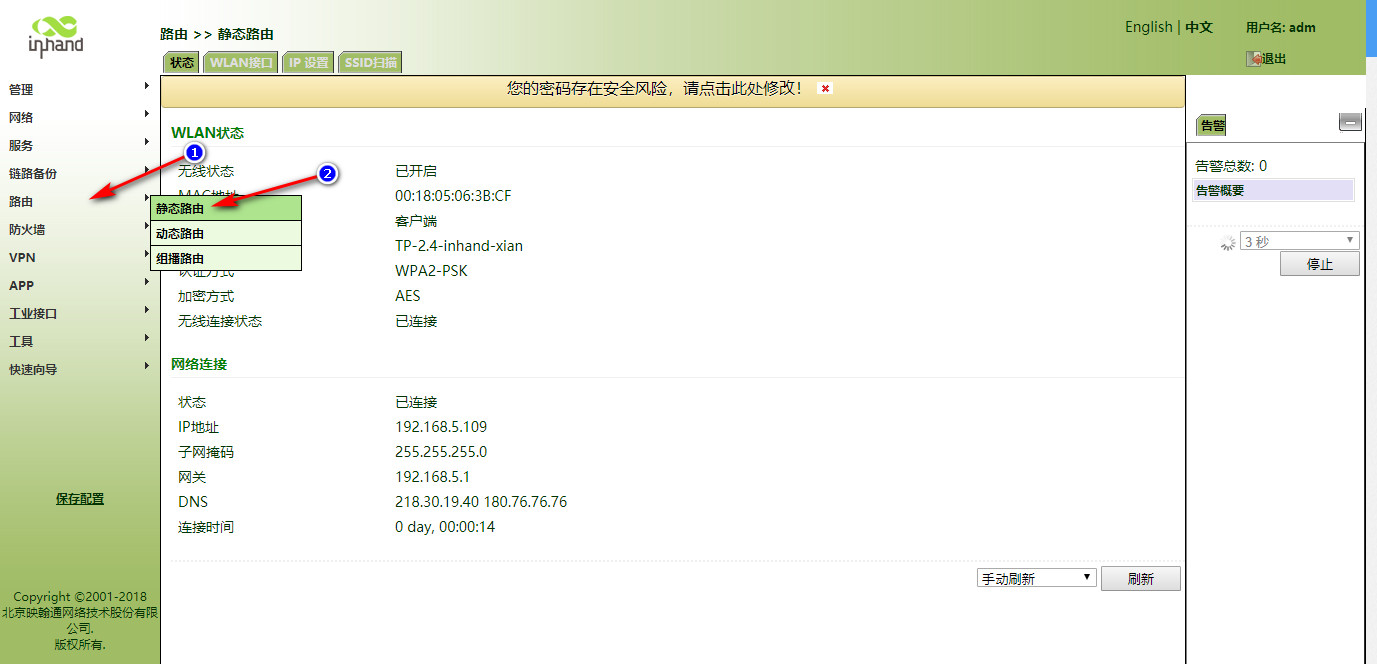
Task: Open the quick wizard sidebar menu
Action: [33, 369]
